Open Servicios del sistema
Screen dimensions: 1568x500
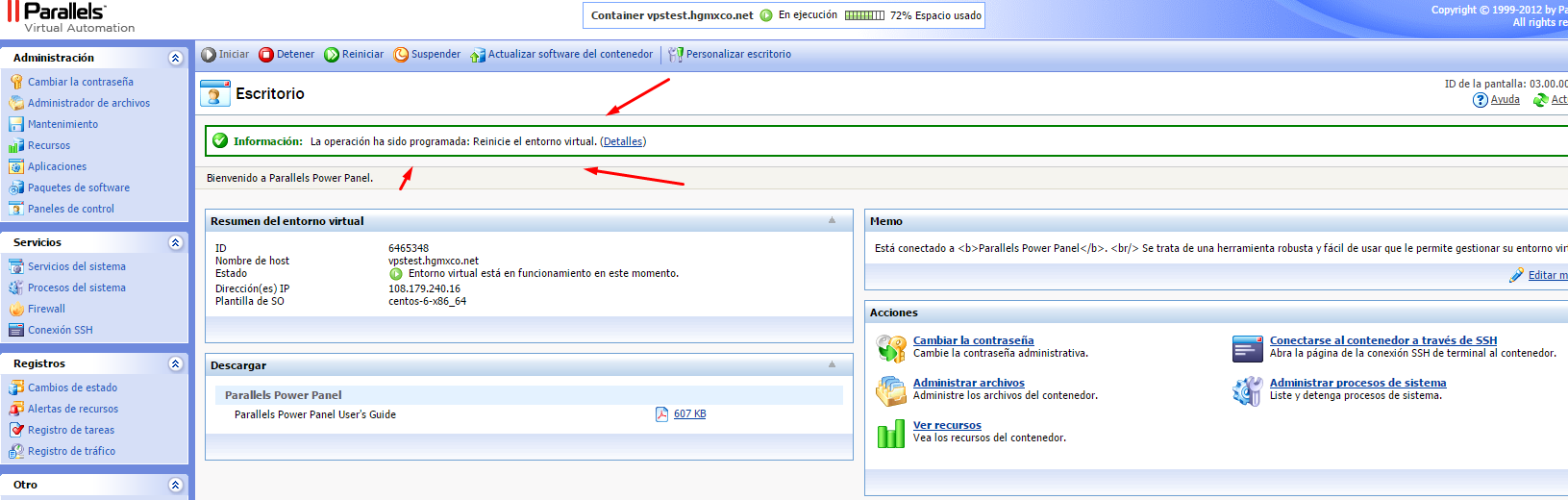pos(77,266)
